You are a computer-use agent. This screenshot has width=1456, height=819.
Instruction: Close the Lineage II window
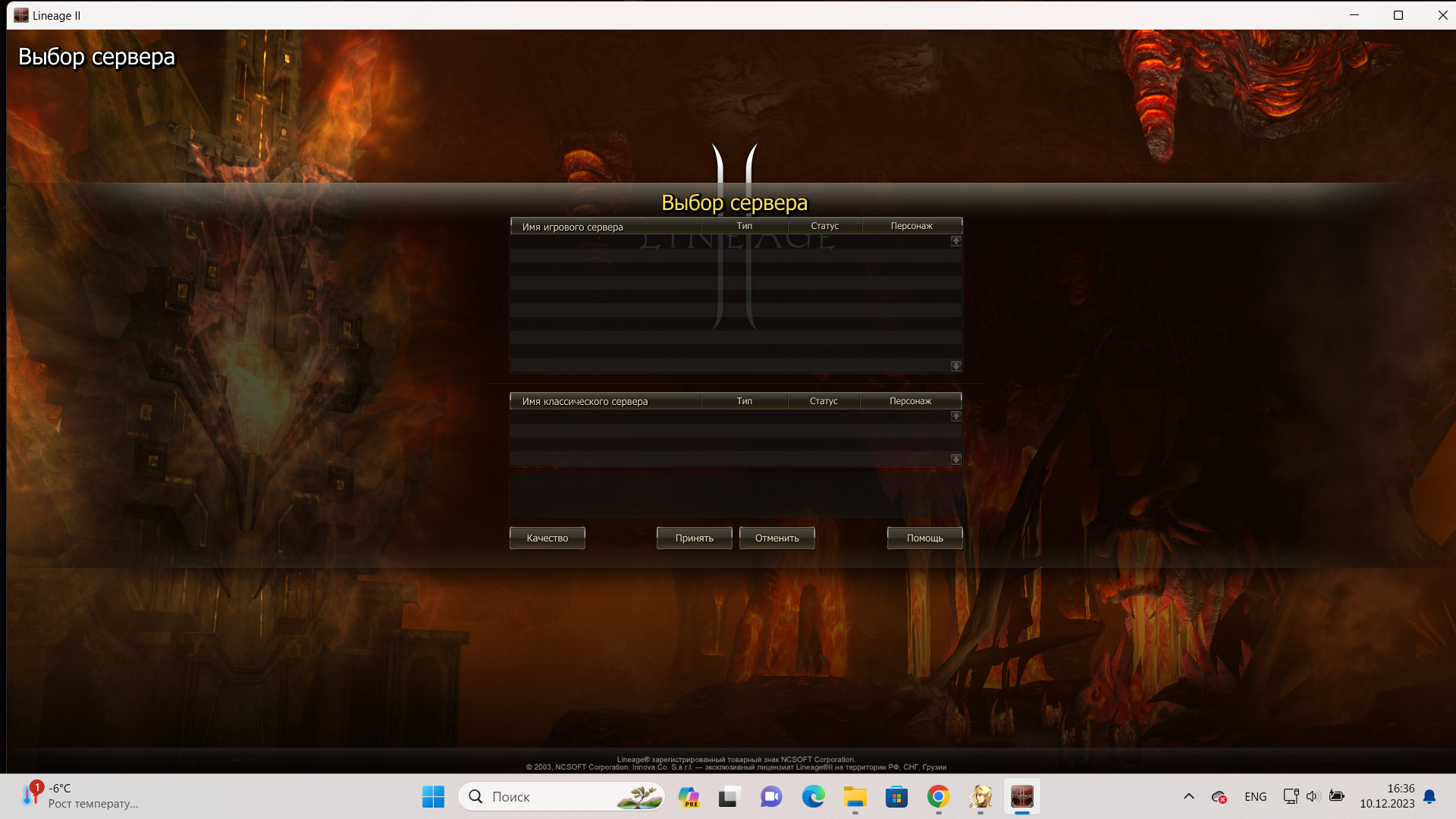[x=1442, y=15]
